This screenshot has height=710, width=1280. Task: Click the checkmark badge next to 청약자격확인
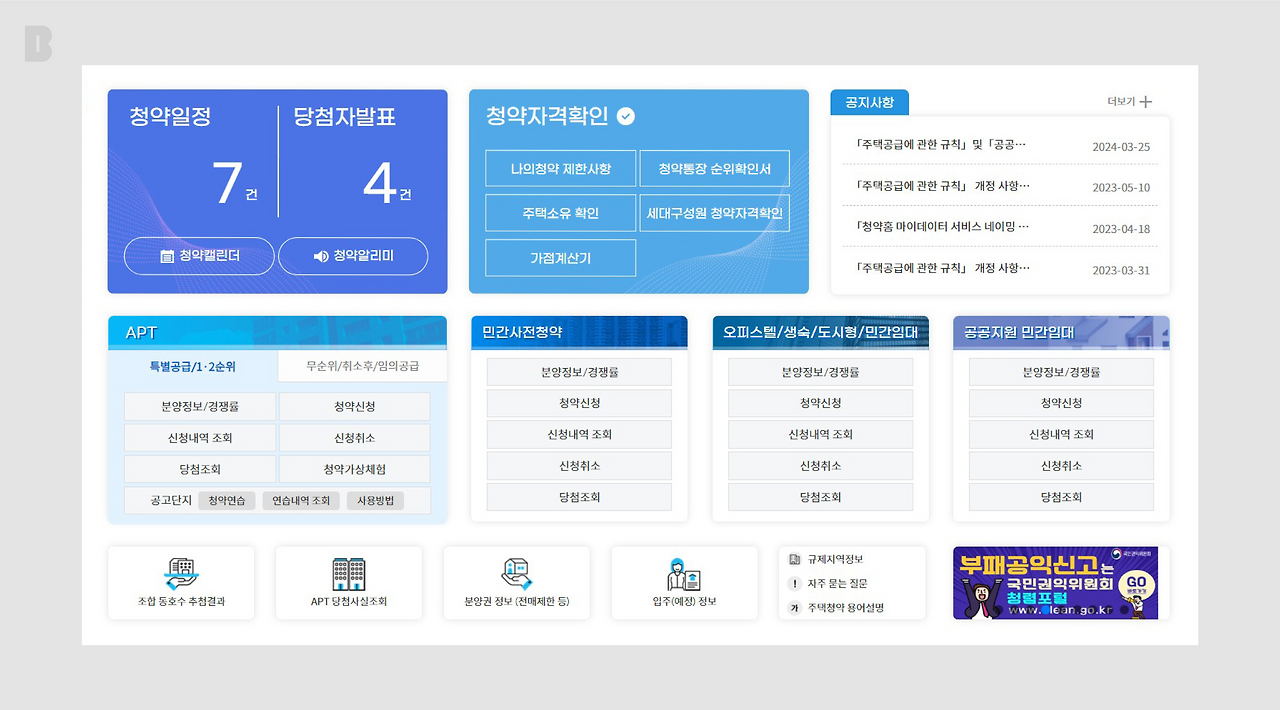pos(625,116)
